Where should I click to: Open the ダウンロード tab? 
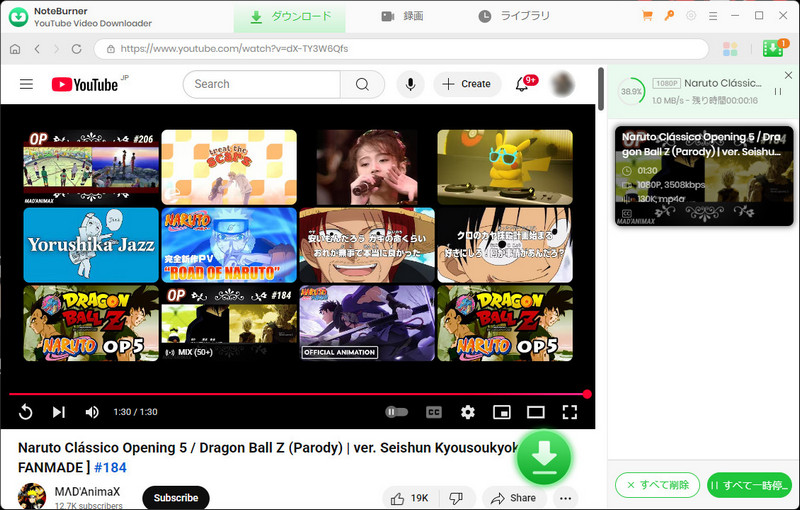[x=290, y=17]
